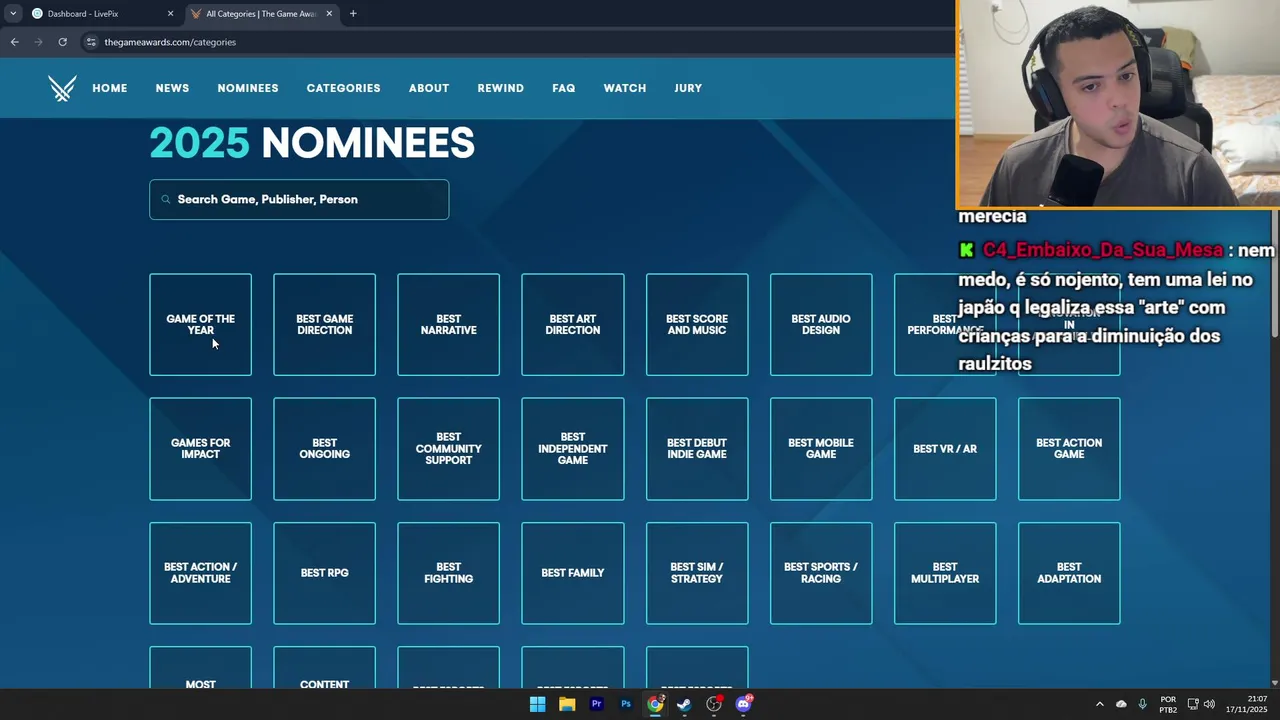Open a new browser tab with the plus

tap(353, 14)
